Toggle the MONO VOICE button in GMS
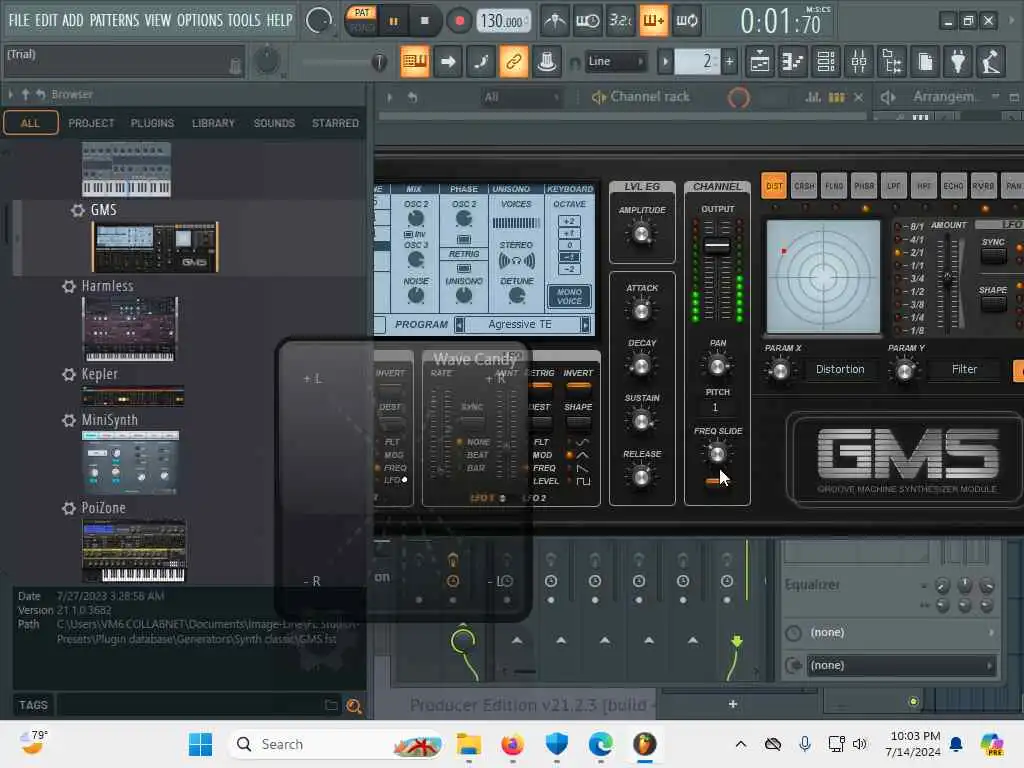This screenshot has width=1024, height=768. click(x=569, y=296)
